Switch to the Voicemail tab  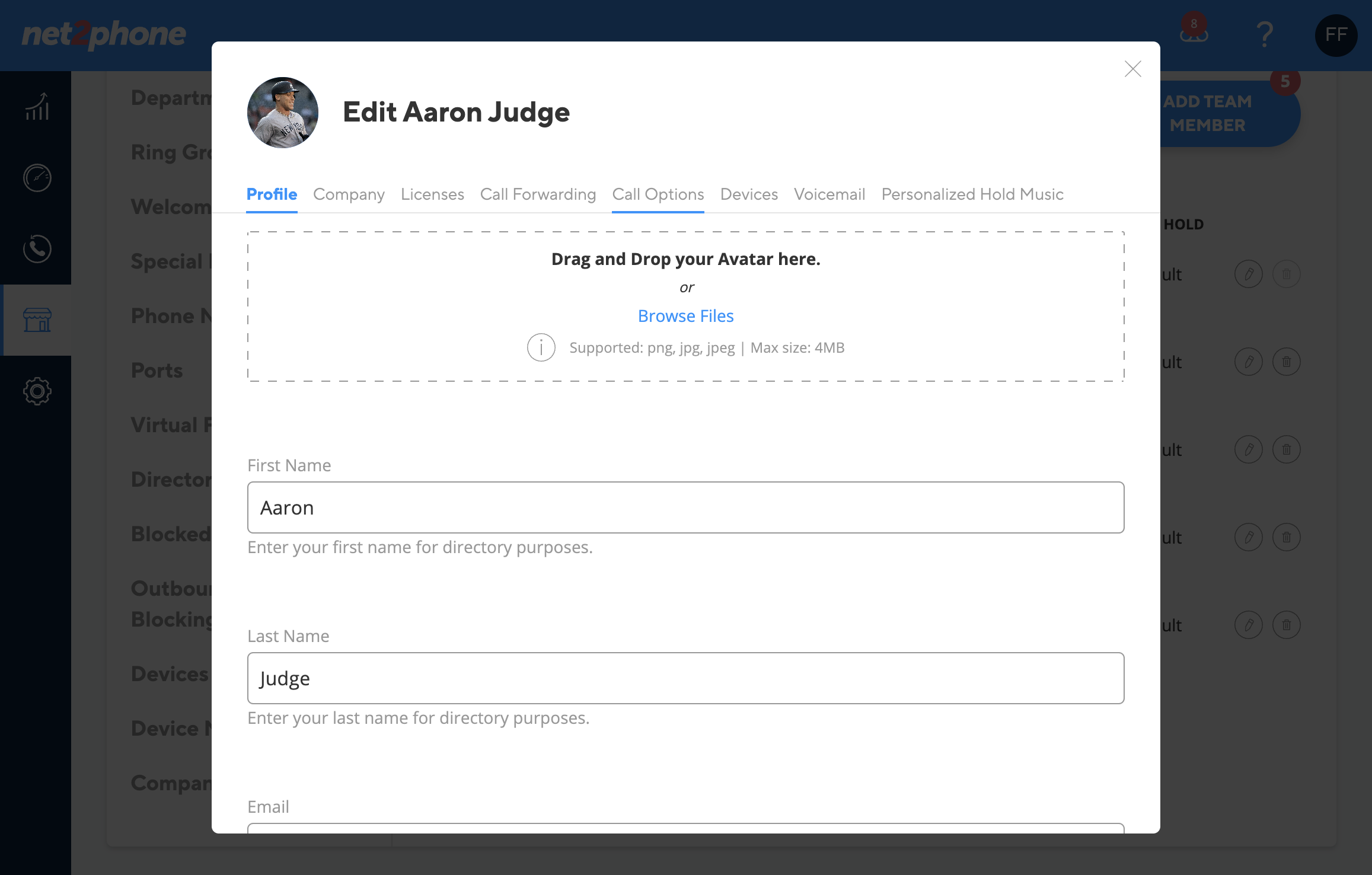[829, 194]
